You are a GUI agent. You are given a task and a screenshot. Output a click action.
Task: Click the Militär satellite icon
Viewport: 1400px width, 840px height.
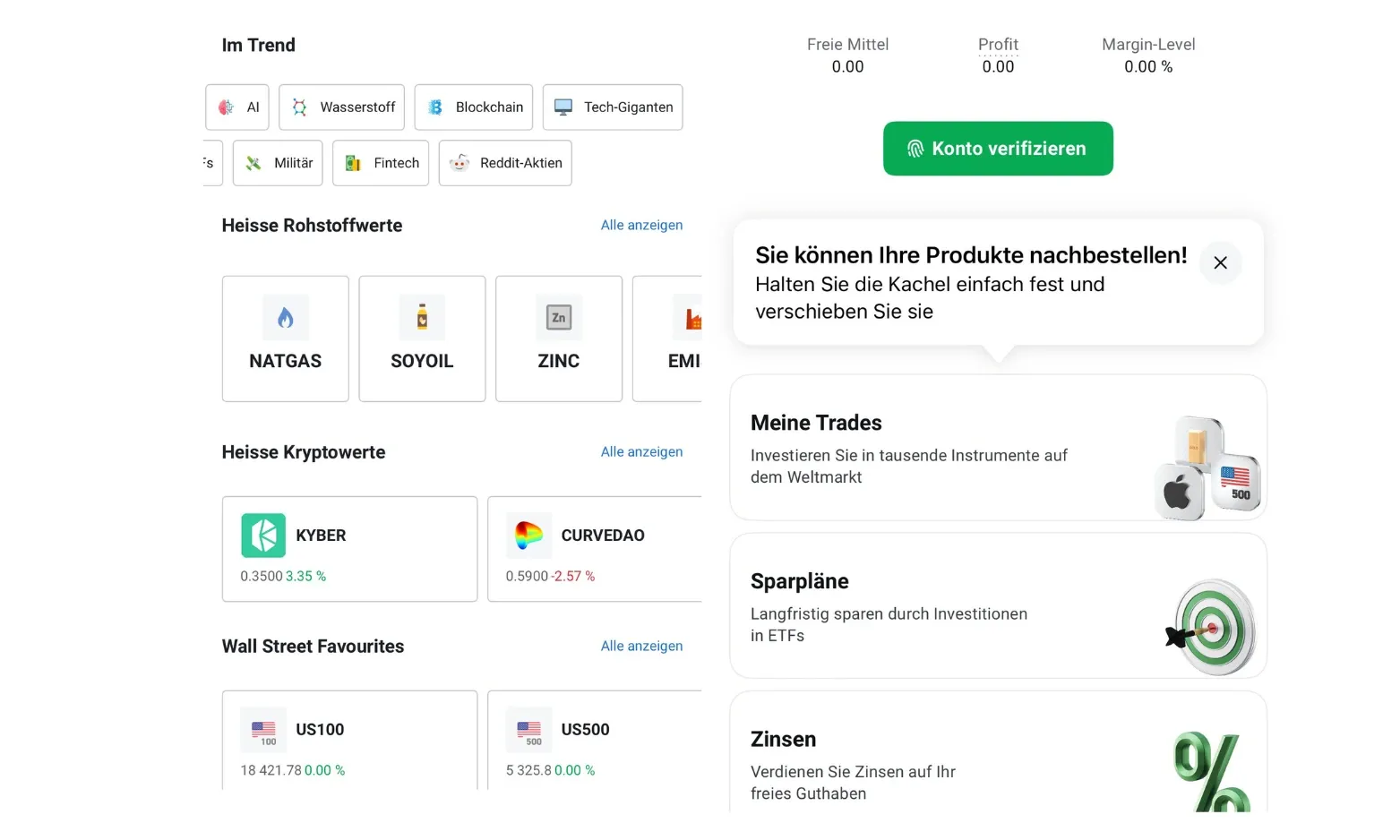point(253,163)
